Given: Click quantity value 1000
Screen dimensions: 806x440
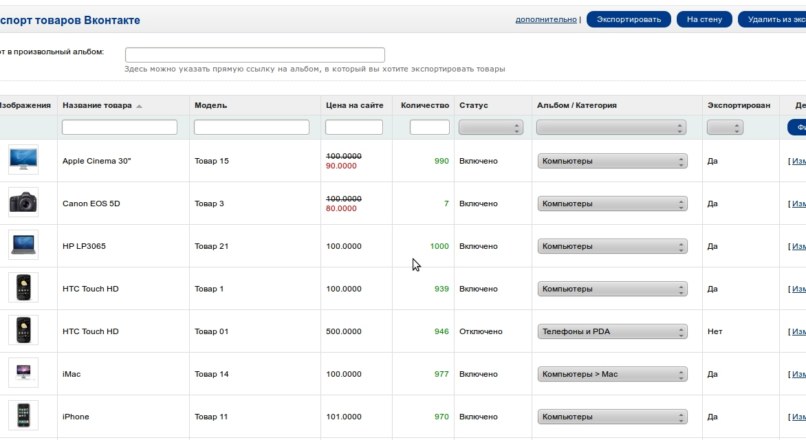Looking at the screenshot, I should (x=439, y=246).
